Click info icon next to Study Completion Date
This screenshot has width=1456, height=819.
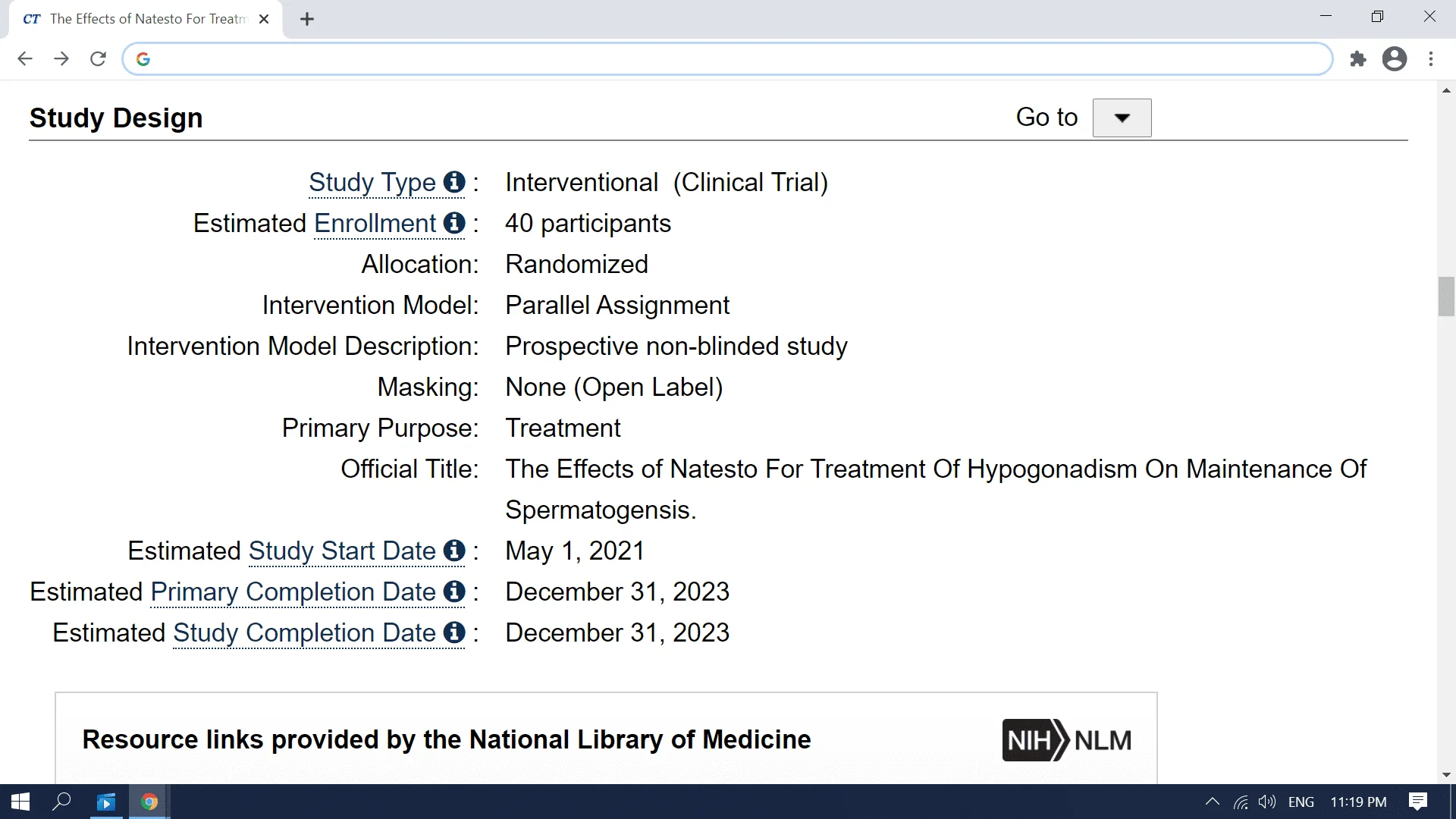[454, 632]
